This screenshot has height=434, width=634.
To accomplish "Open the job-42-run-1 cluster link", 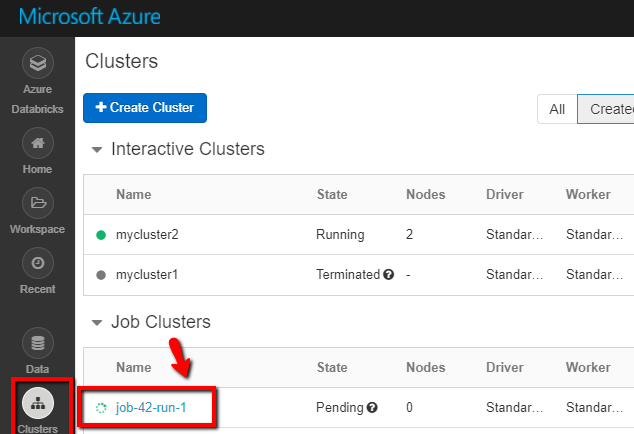I will pos(150,408).
